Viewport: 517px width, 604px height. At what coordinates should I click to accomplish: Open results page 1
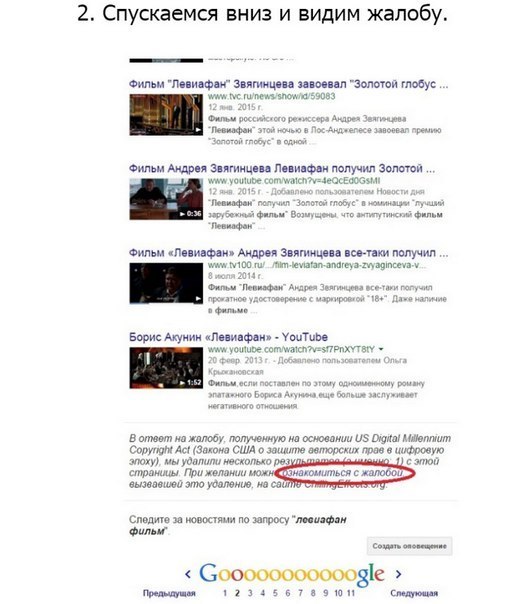[x=225, y=593]
